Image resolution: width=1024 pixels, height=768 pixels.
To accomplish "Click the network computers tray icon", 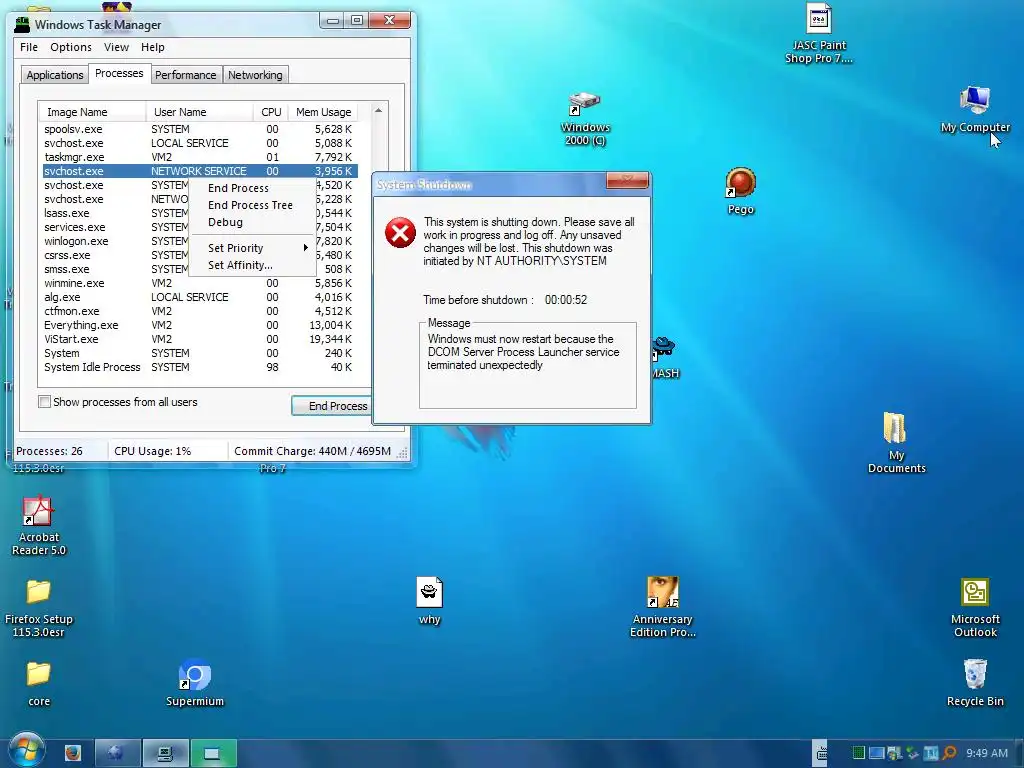I will click(x=894, y=753).
